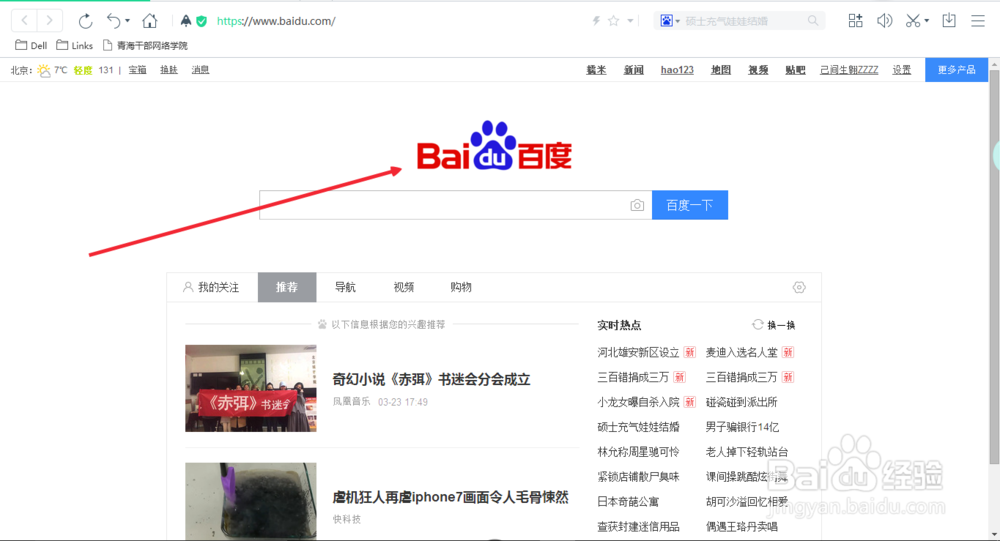Open hot topic 偶遇王珞丹卖唱
The height and width of the screenshot is (541, 1000).
[x=742, y=526]
